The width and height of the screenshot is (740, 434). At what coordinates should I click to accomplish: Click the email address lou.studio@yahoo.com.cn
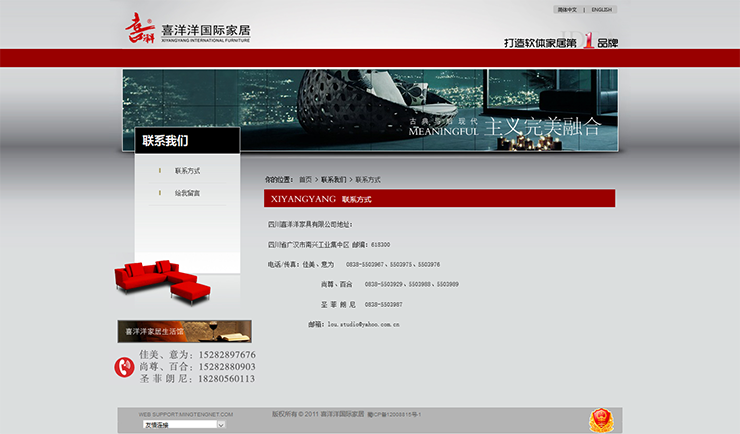[x=366, y=325]
